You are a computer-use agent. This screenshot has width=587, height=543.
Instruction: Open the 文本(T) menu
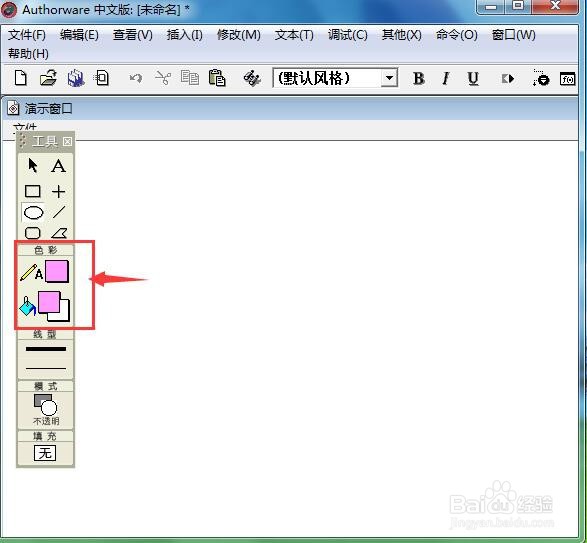pyautogui.click(x=294, y=35)
